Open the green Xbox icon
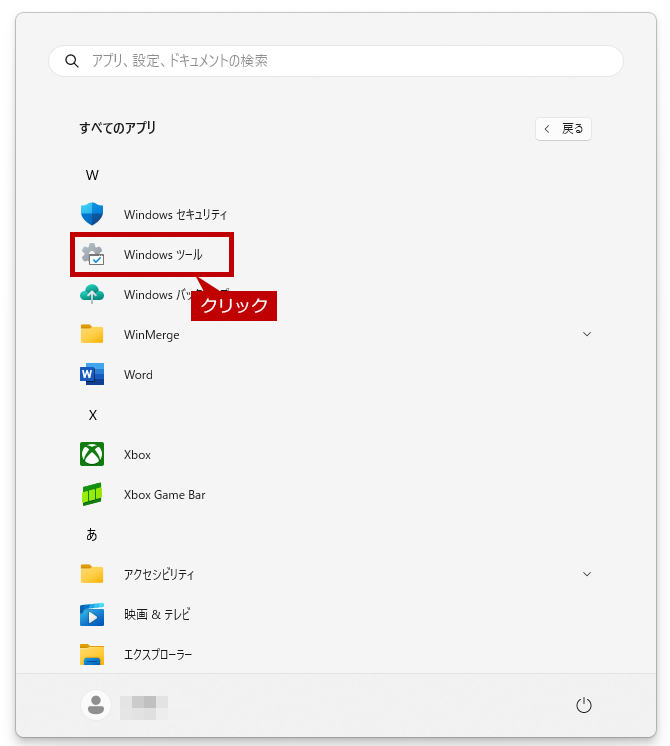 pyautogui.click(x=92, y=454)
